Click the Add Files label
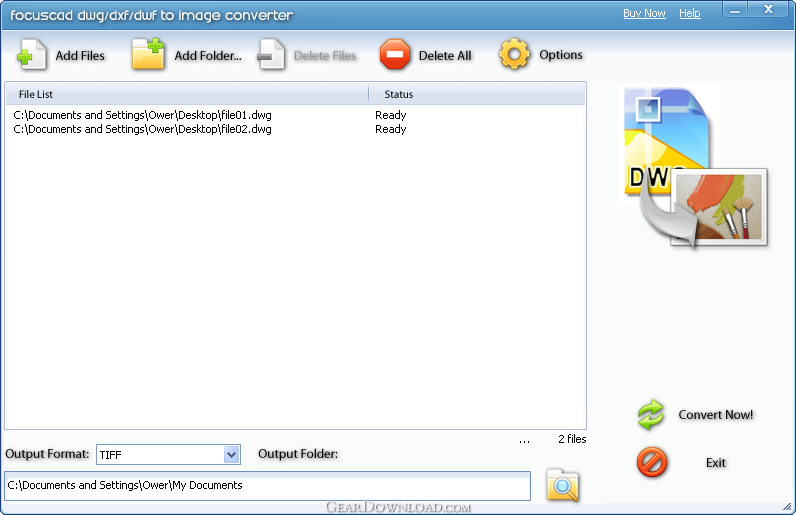The image size is (796, 515). (80, 55)
